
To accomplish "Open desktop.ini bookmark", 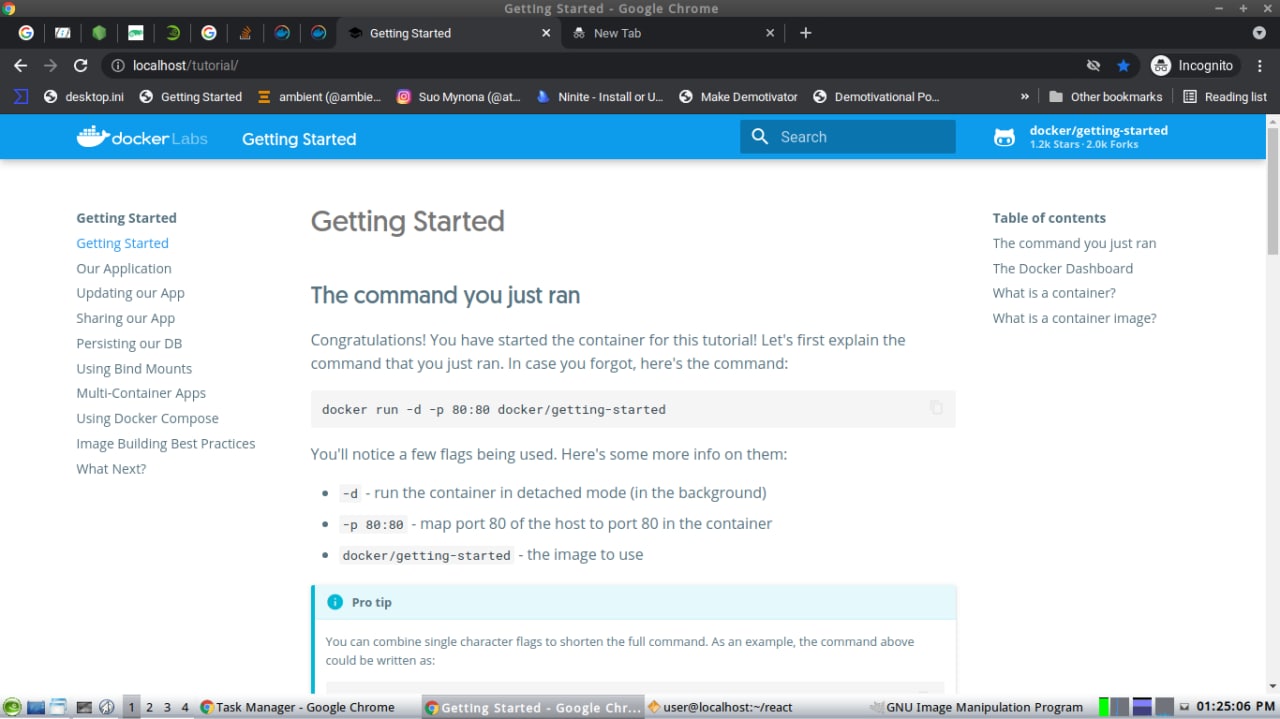I will 84,97.
